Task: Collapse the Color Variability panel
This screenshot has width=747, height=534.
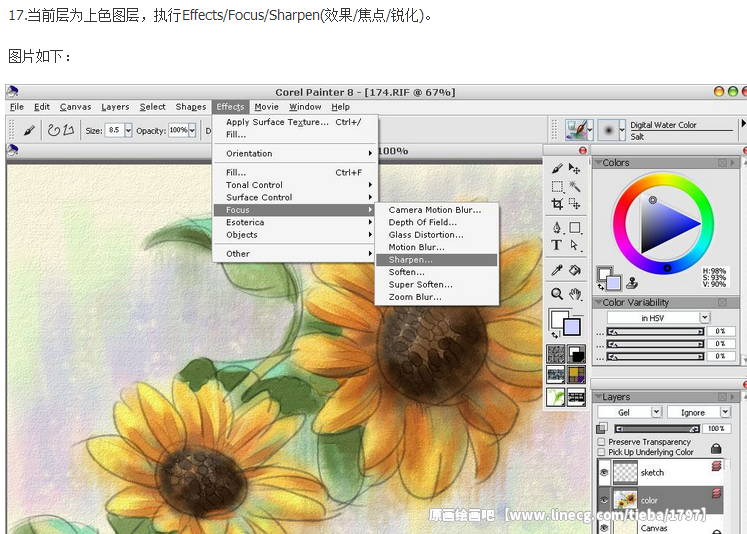Action: [598, 302]
